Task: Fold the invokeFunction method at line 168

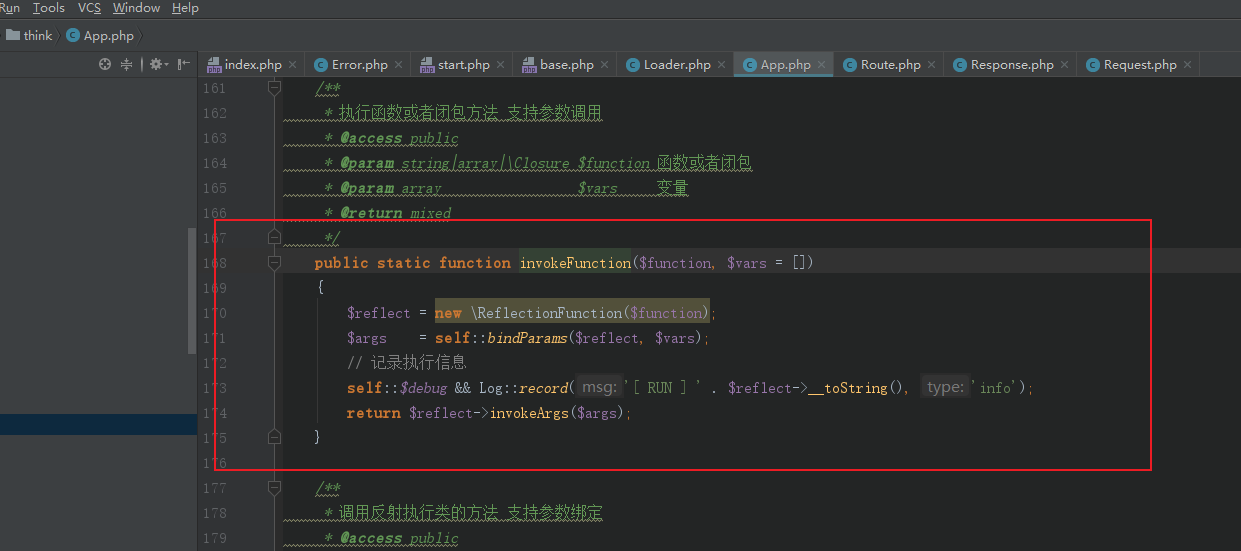Action: point(274,263)
